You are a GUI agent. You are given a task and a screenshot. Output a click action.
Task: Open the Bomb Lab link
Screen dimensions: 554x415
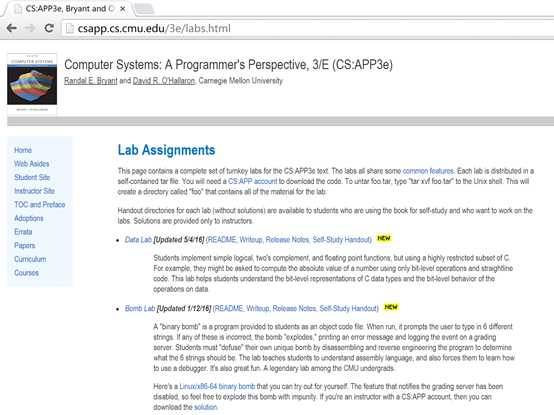[140, 309]
